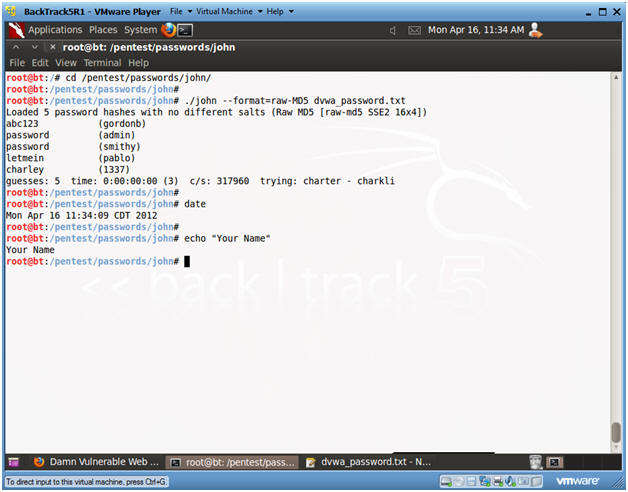Click the '(pablo)' username in the output

point(117,158)
